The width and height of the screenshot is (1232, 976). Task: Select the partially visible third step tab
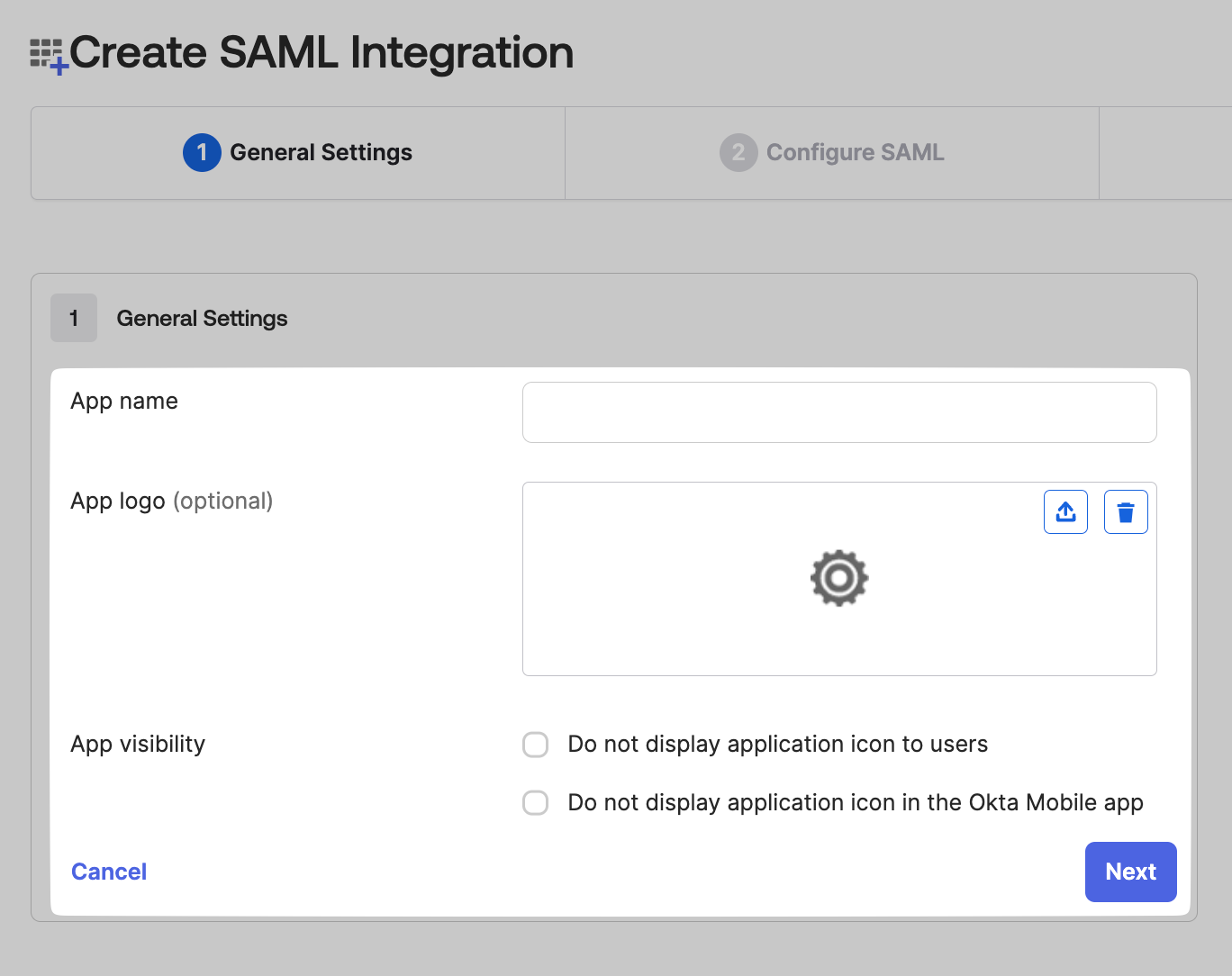[x=1165, y=153]
